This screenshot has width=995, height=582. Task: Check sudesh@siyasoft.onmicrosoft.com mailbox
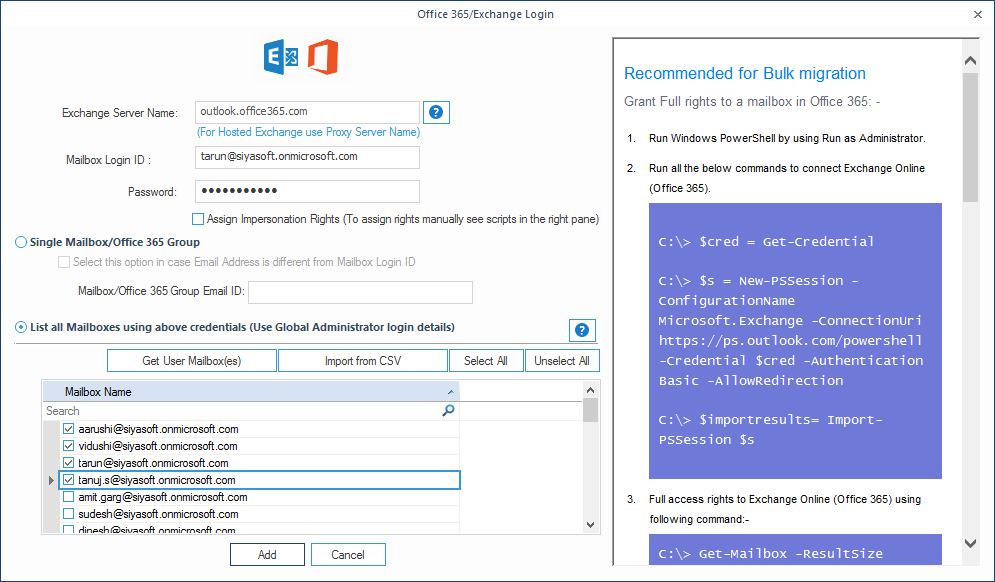[69, 514]
